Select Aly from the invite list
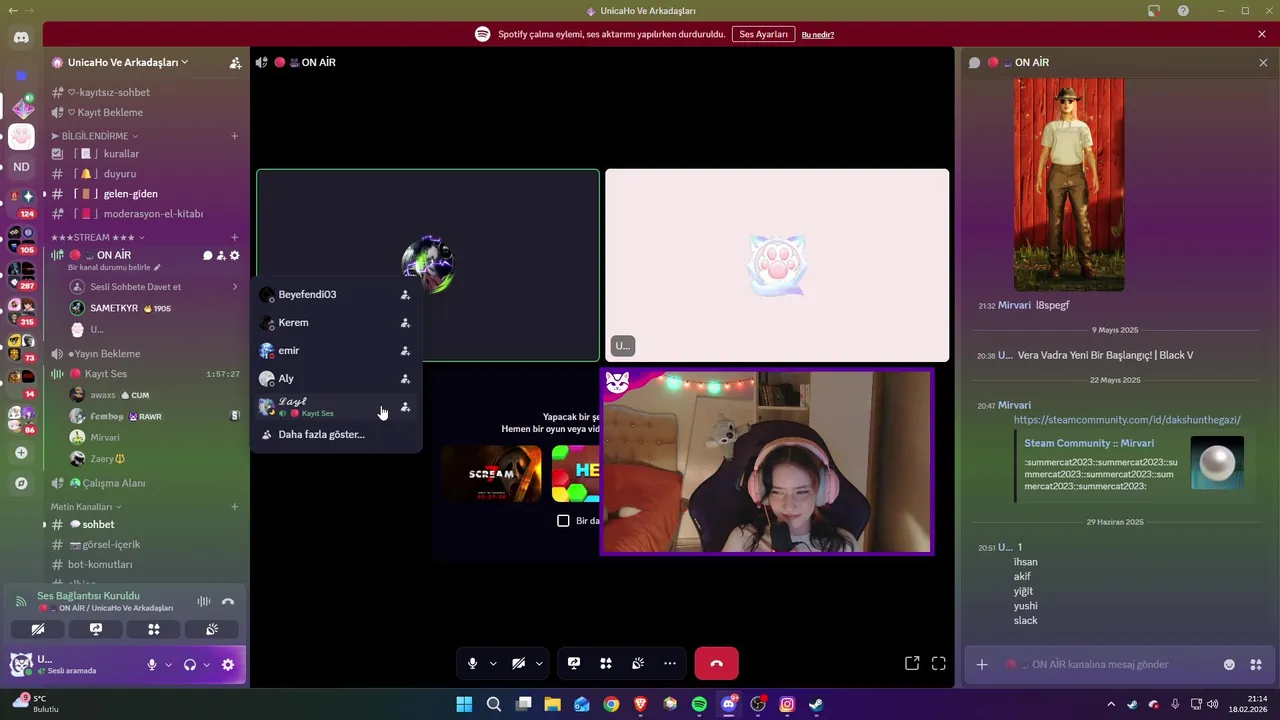 336,379
